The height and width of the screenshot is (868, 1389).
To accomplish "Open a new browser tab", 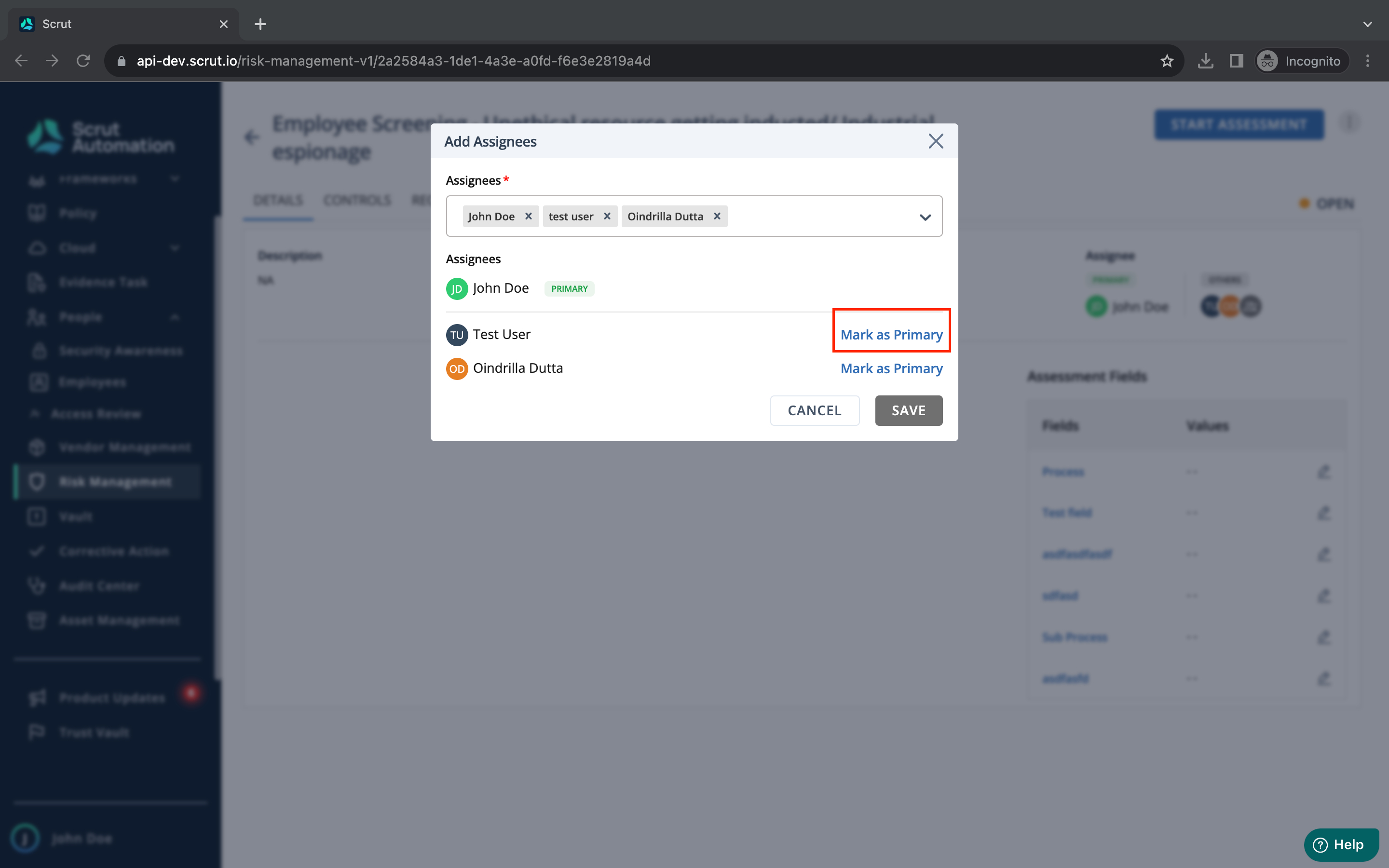I will coord(260,24).
